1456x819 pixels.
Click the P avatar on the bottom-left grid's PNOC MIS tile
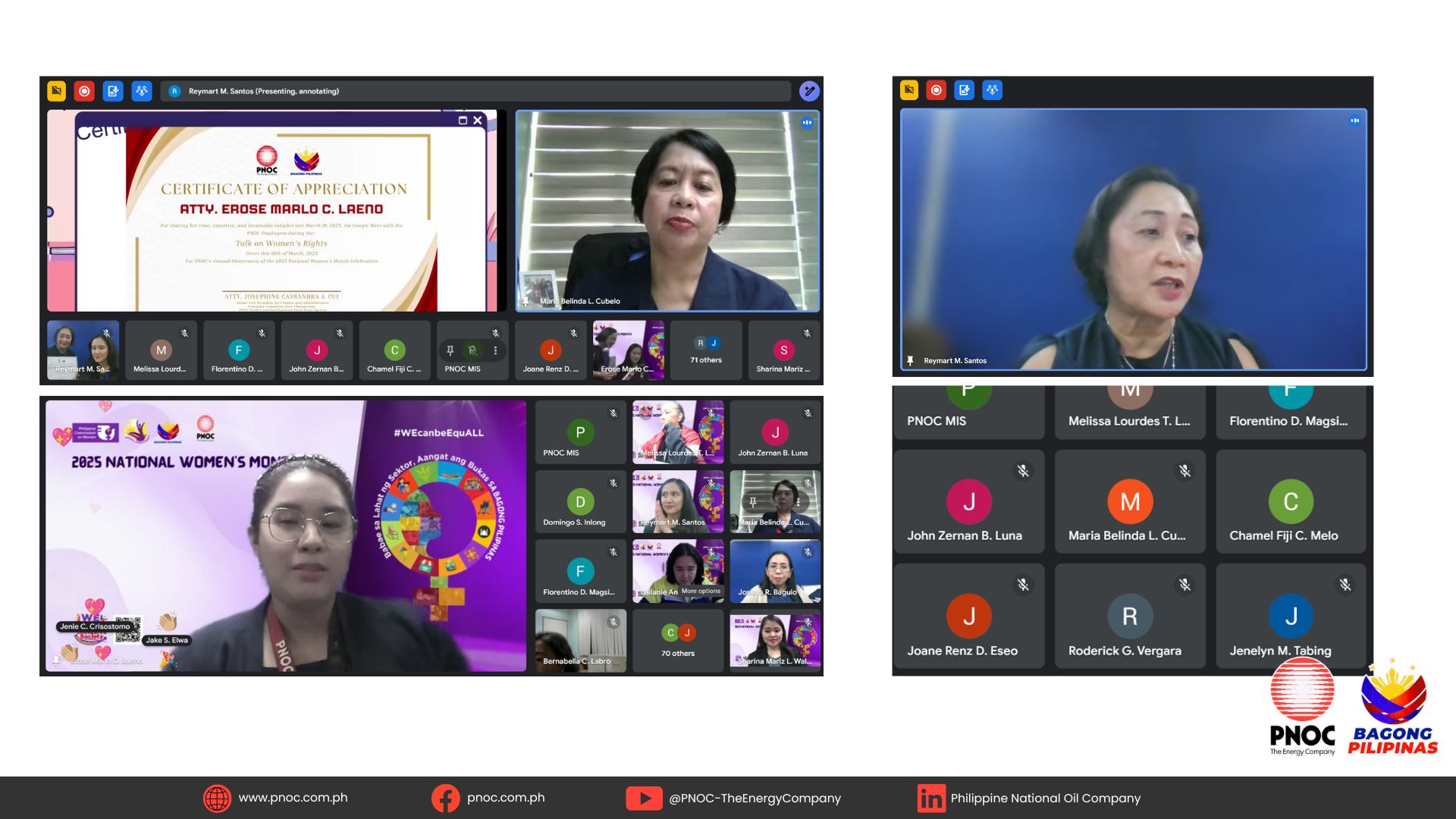pyautogui.click(x=580, y=432)
